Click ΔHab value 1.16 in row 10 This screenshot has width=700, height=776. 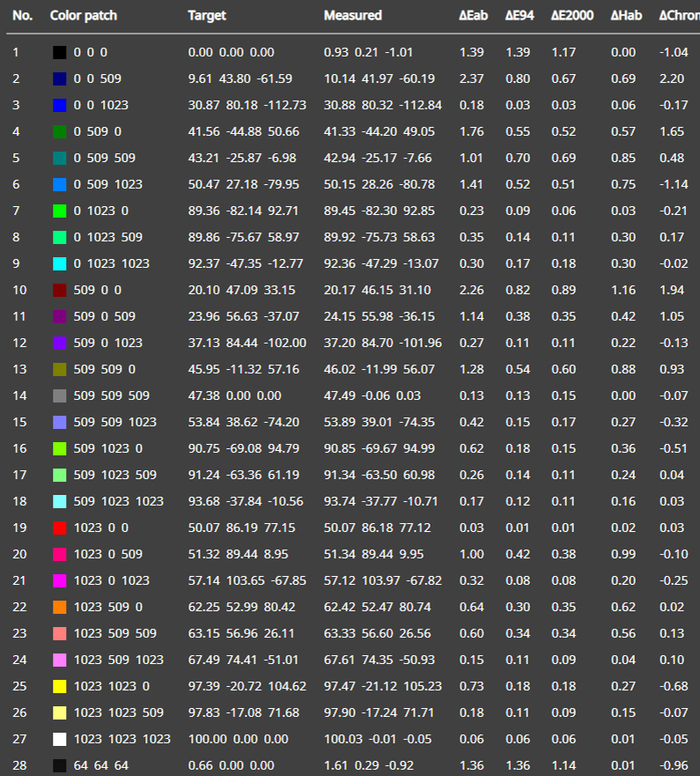[623, 290]
